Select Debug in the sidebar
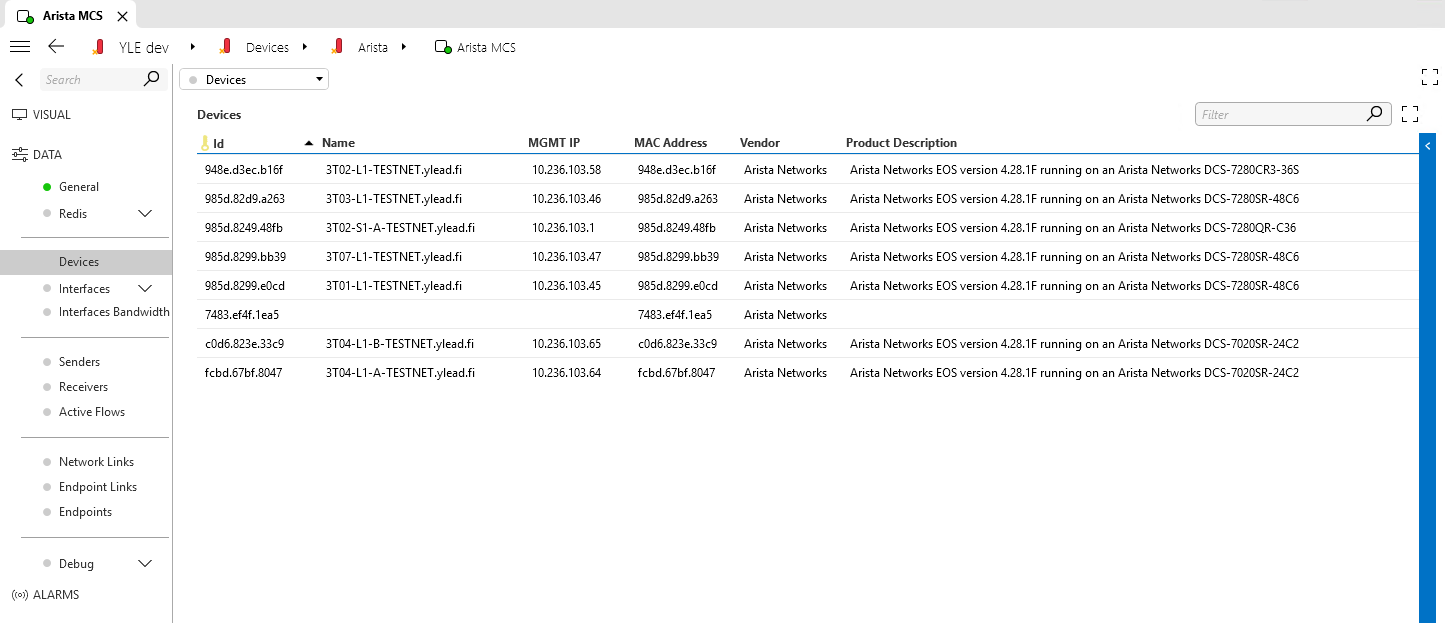Image resolution: width=1445 pixels, height=623 pixels. [76, 564]
